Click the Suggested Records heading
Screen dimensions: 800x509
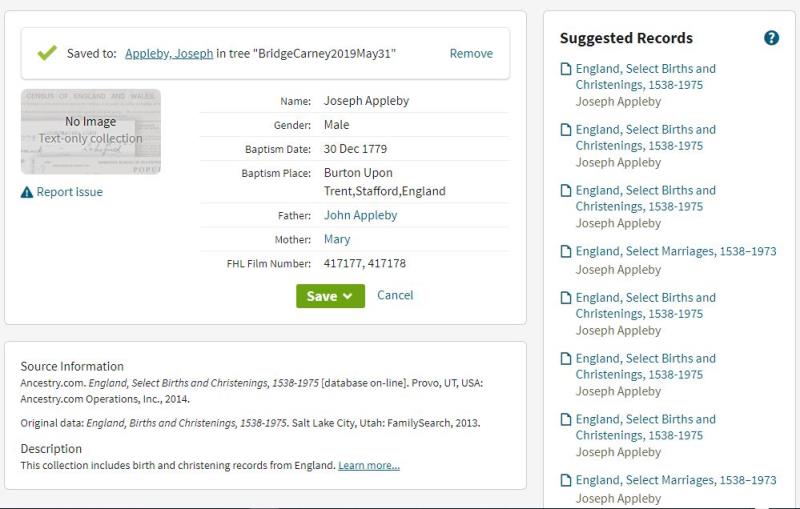(x=626, y=38)
